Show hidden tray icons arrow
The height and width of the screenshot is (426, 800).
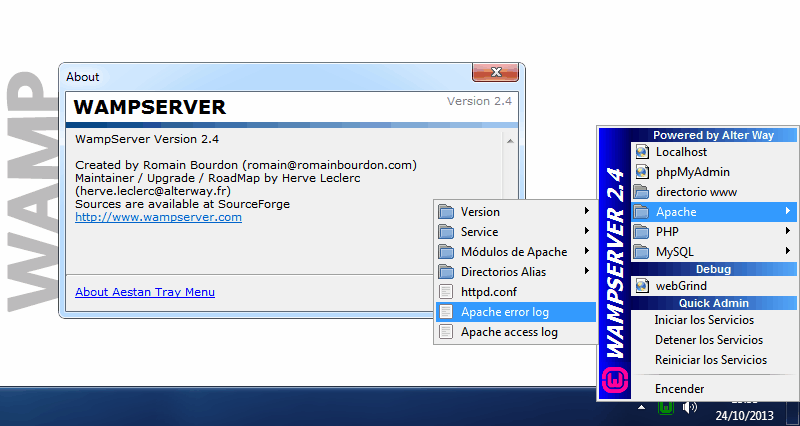point(642,407)
